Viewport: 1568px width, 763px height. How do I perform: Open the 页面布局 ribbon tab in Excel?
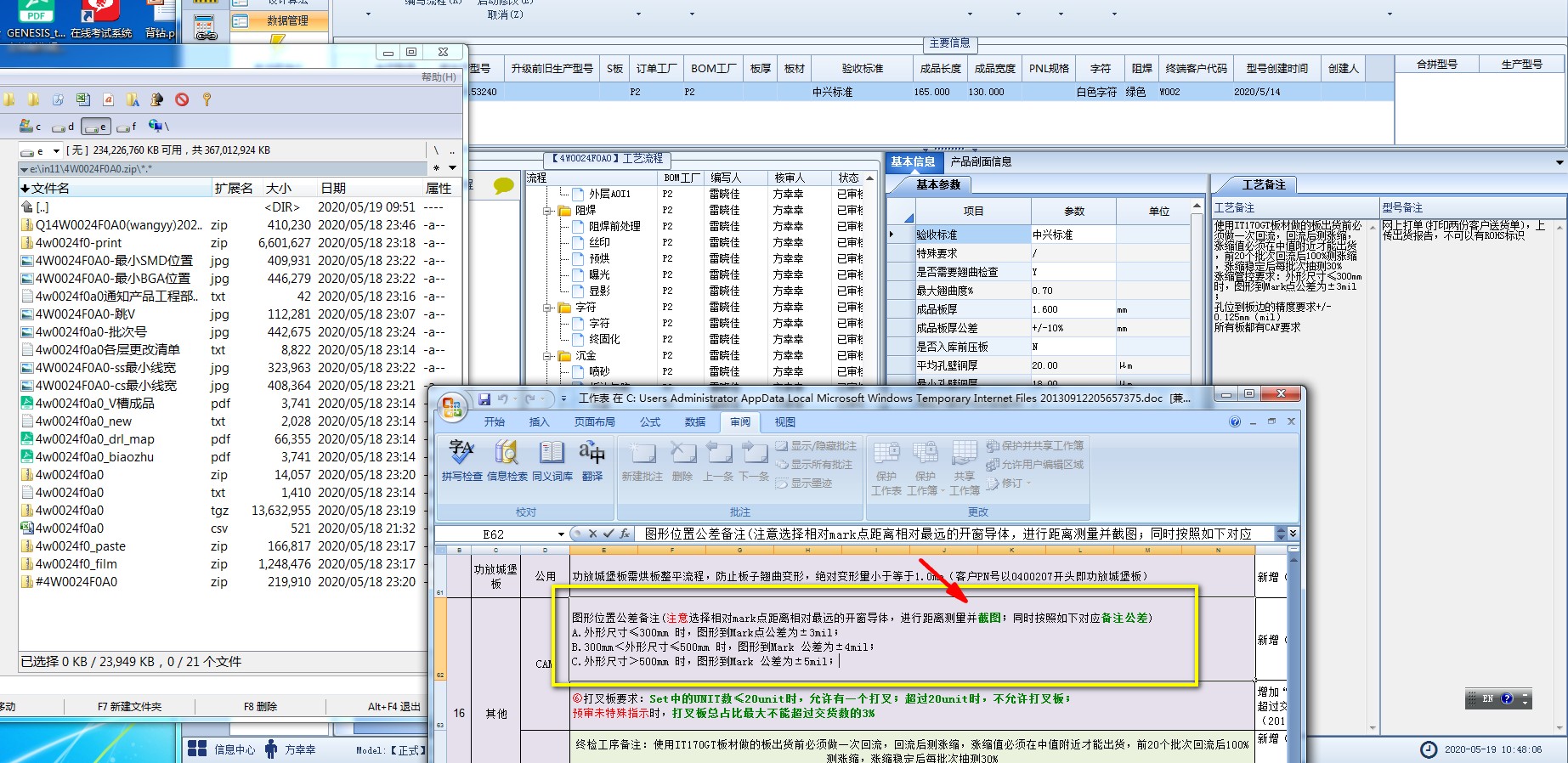tap(594, 421)
